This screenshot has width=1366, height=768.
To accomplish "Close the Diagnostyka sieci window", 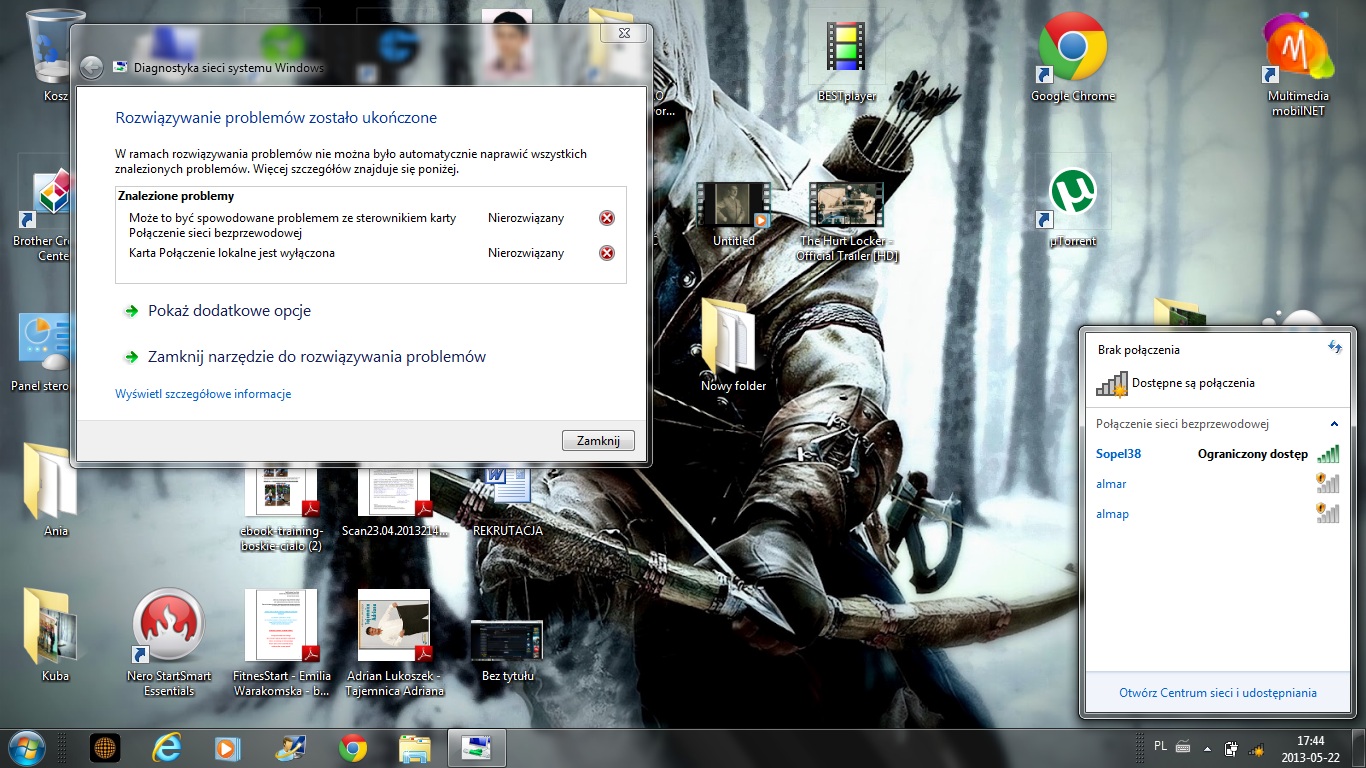I will point(623,33).
